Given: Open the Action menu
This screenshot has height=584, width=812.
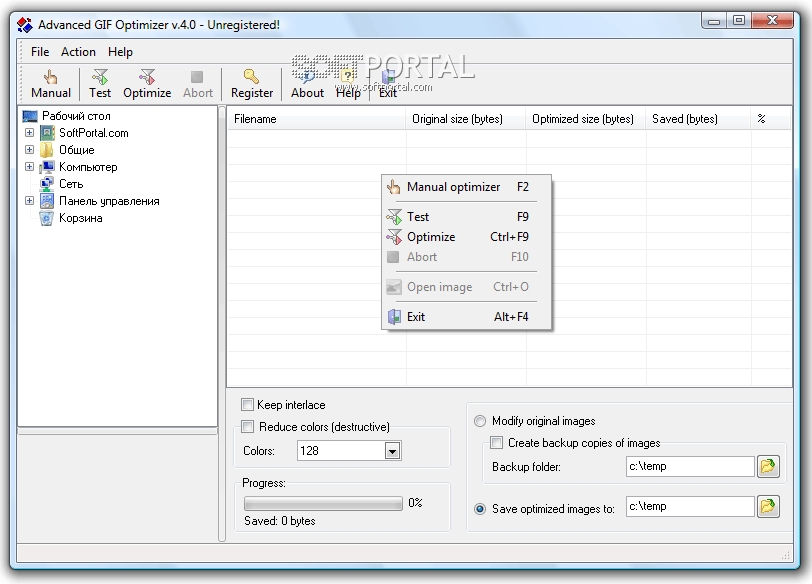Looking at the screenshot, I should pos(78,52).
